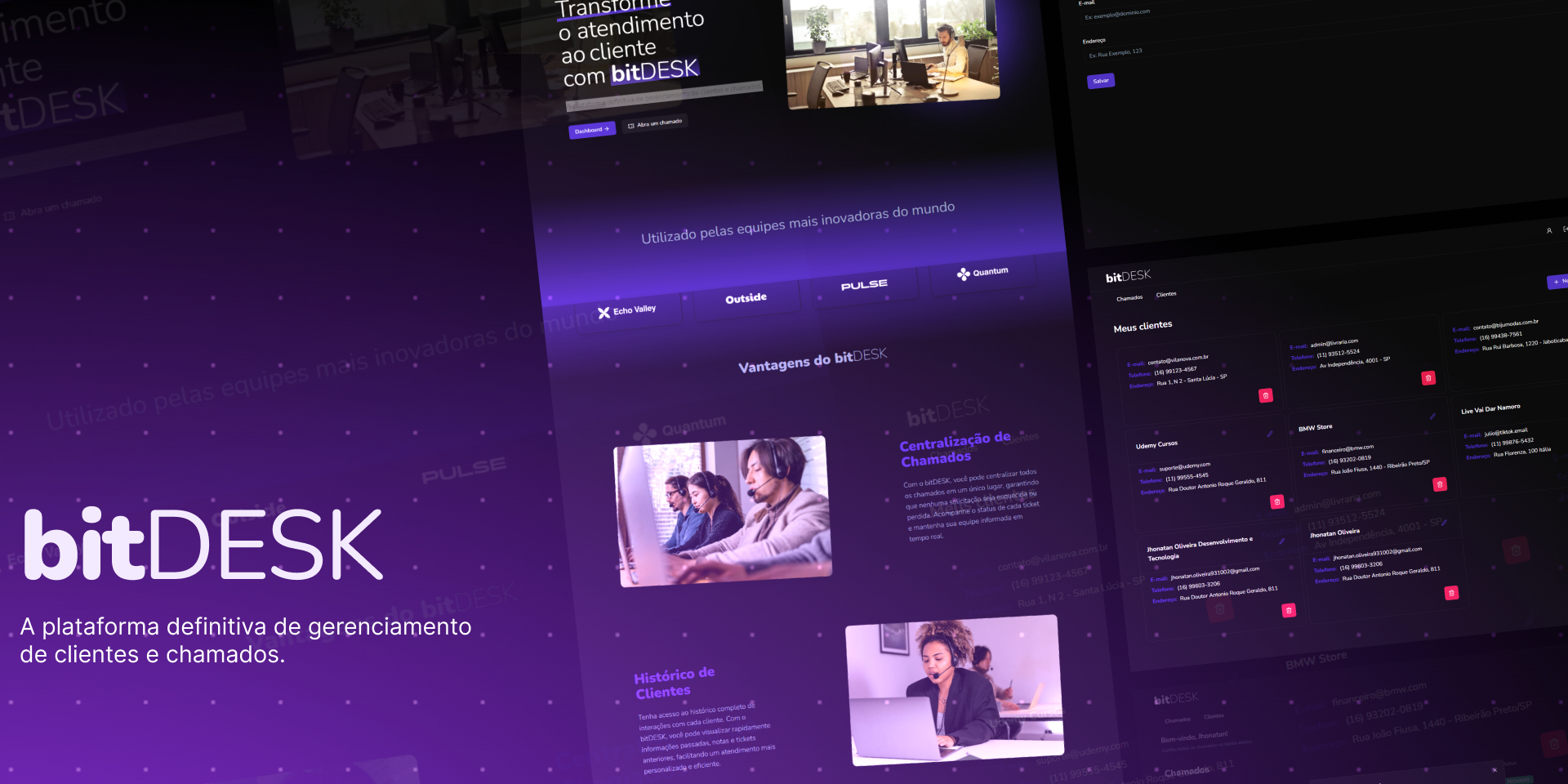The image size is (1568, 784).
Task: Click the Echo Valley X logo
Action: point(604,313)
